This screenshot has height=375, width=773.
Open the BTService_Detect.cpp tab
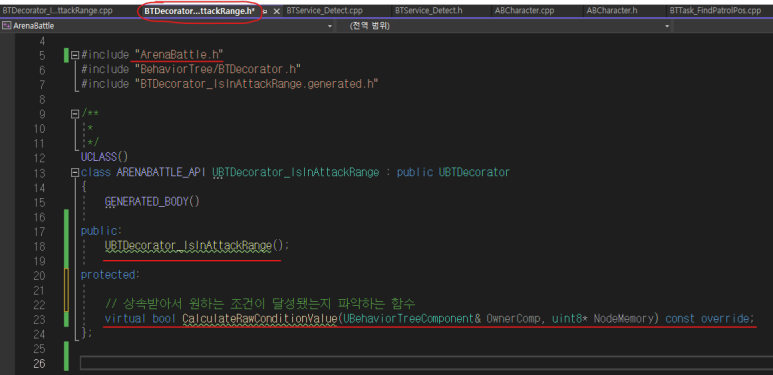pyautogui.click(x=324, y=11)
